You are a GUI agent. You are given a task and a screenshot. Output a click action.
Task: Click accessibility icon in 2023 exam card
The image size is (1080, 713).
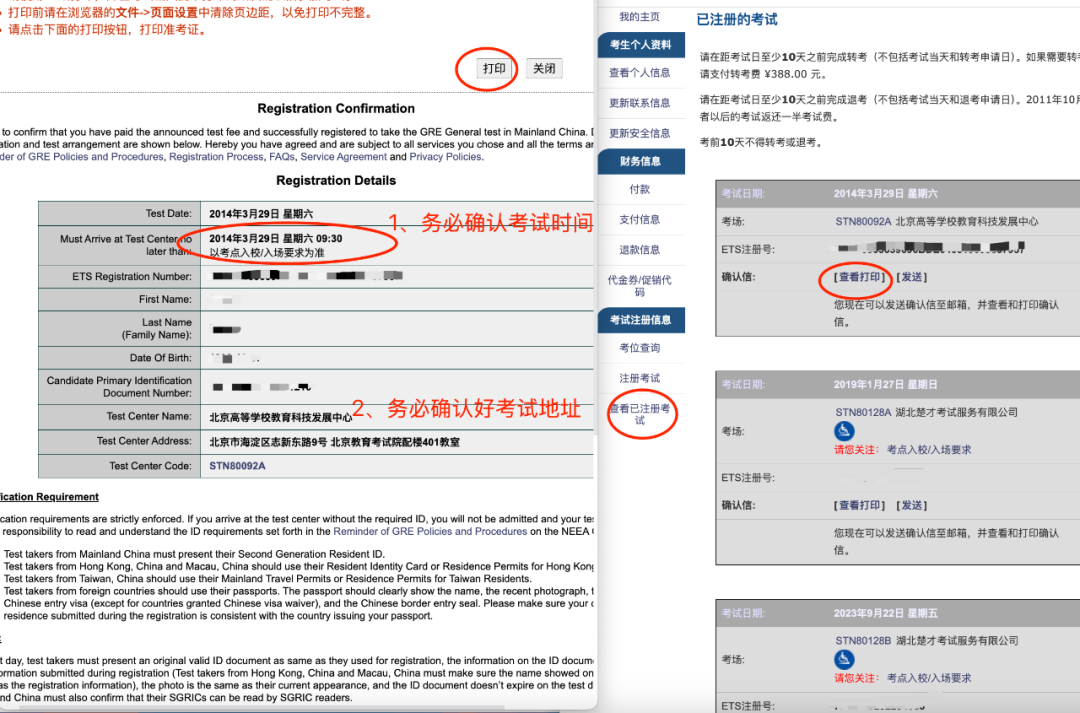coord(844,659)
